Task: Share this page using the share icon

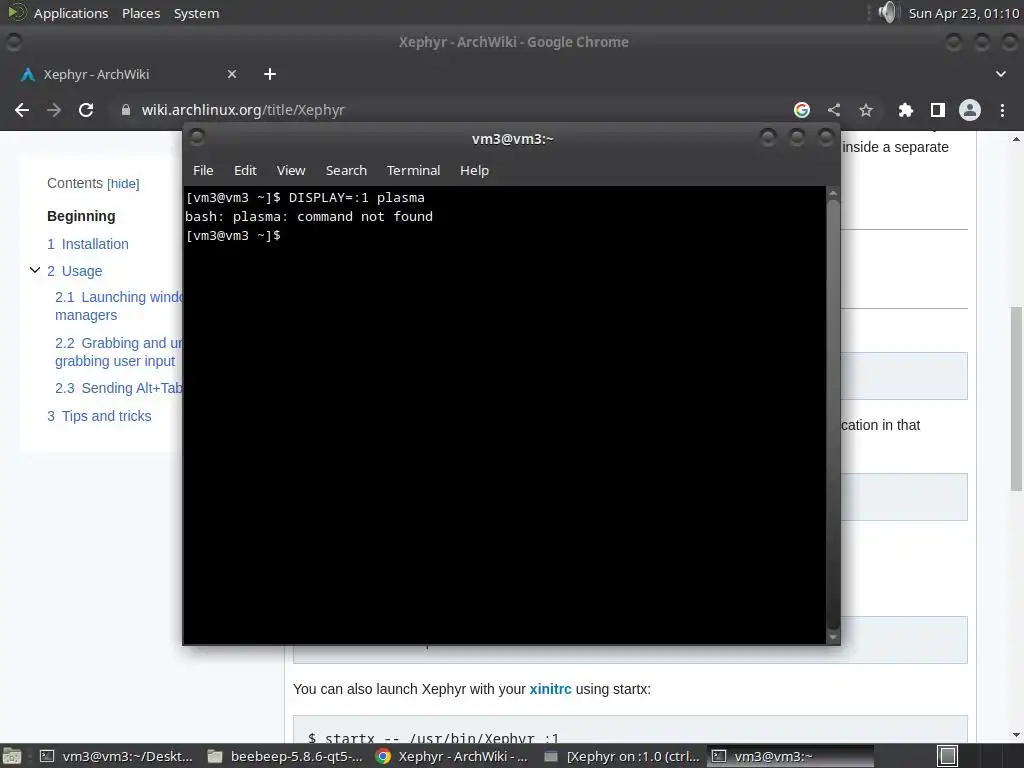Action: (x=834, y=110)
